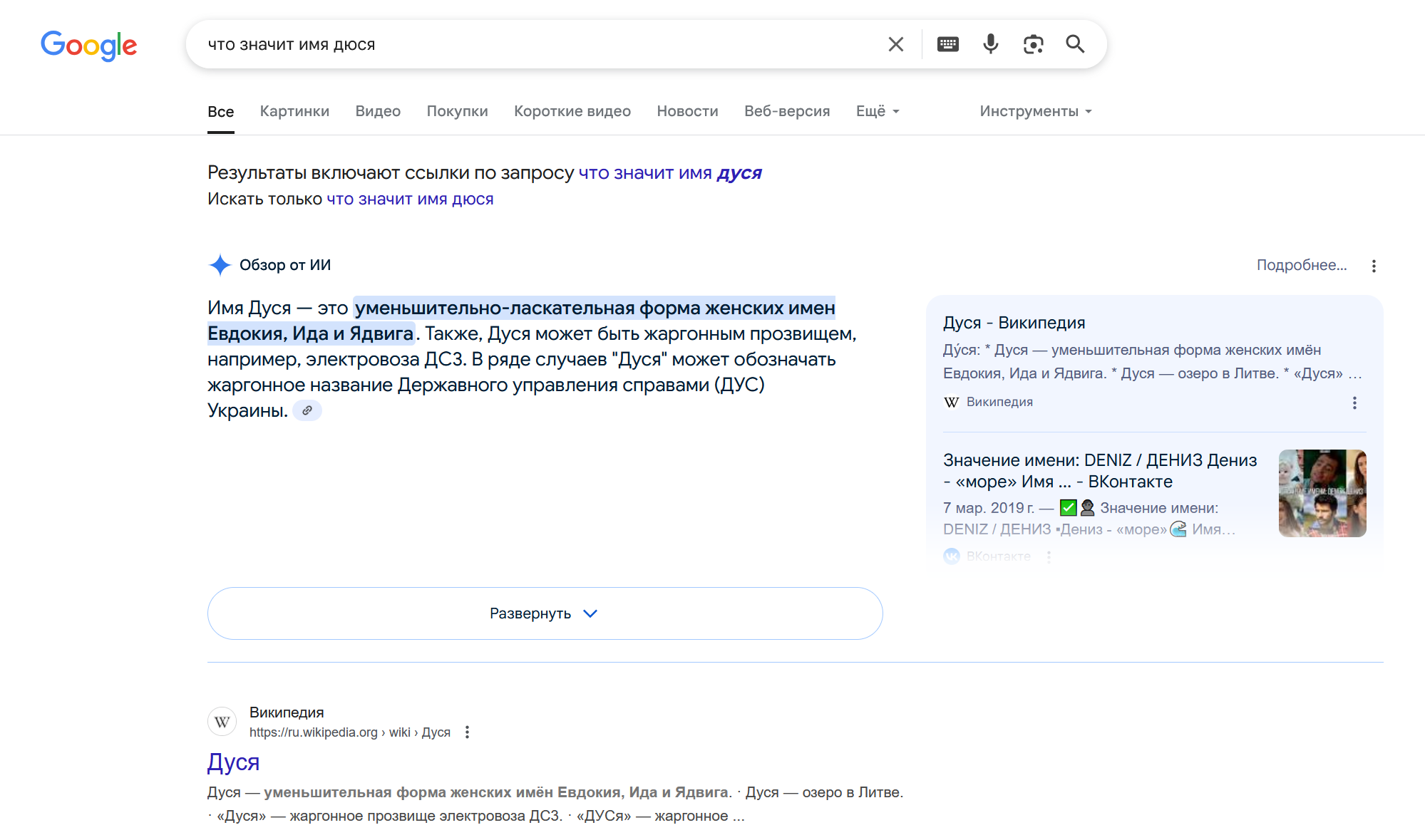Click the highlighted уменьшительно-ласкательная форма text

point(595,308)
